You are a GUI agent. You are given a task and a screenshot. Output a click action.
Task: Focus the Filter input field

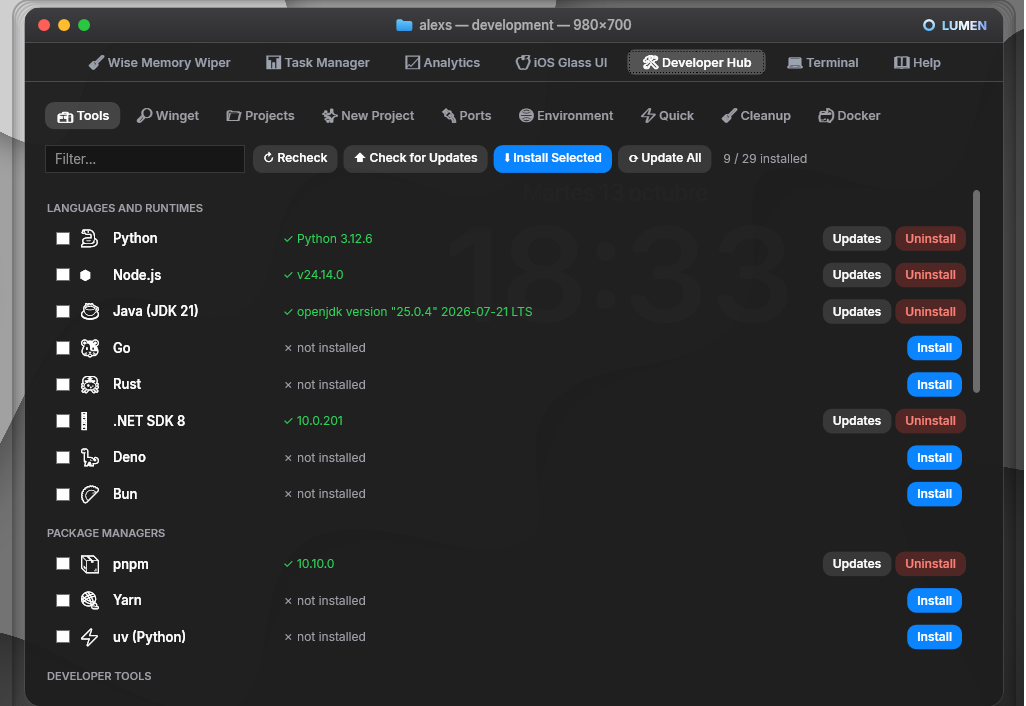click(145, 159)
